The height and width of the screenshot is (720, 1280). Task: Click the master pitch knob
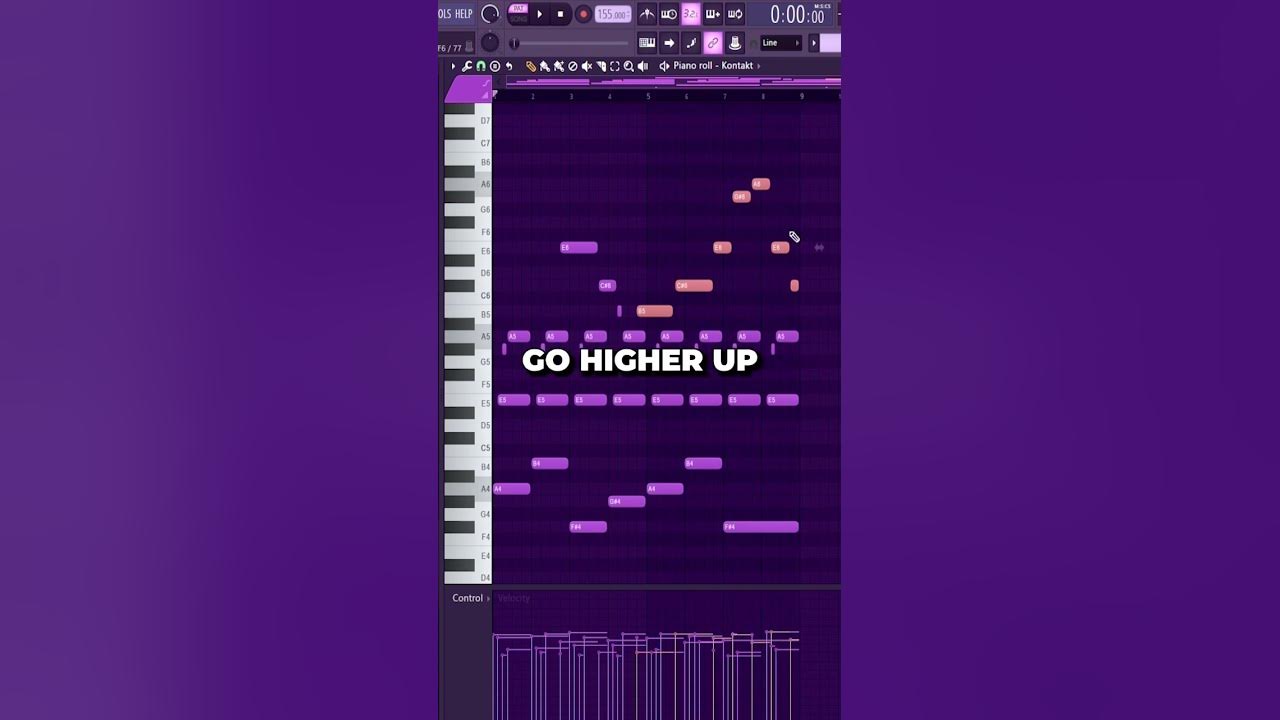[x=490, y=43]
